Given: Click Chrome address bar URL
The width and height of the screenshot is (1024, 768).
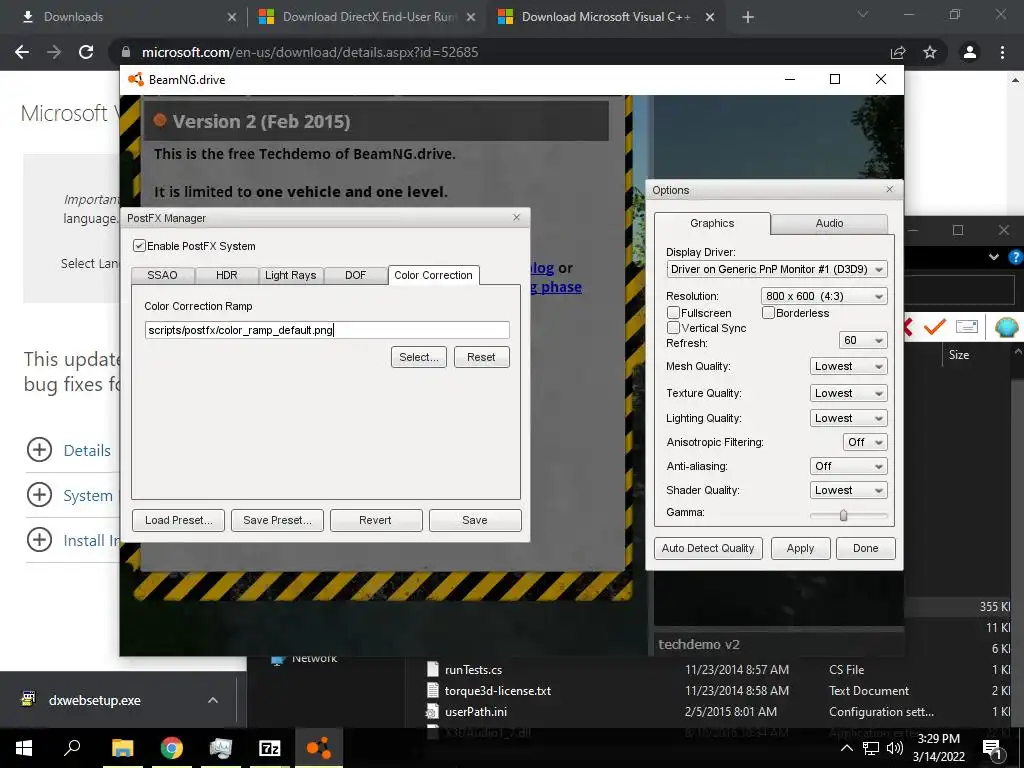Looking at the screenshot, I should pyautogui.click(x=310, y=52).
